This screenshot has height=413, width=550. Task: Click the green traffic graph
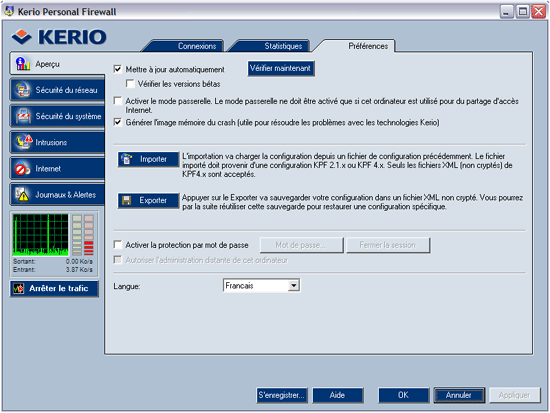[x=41, y=234]
